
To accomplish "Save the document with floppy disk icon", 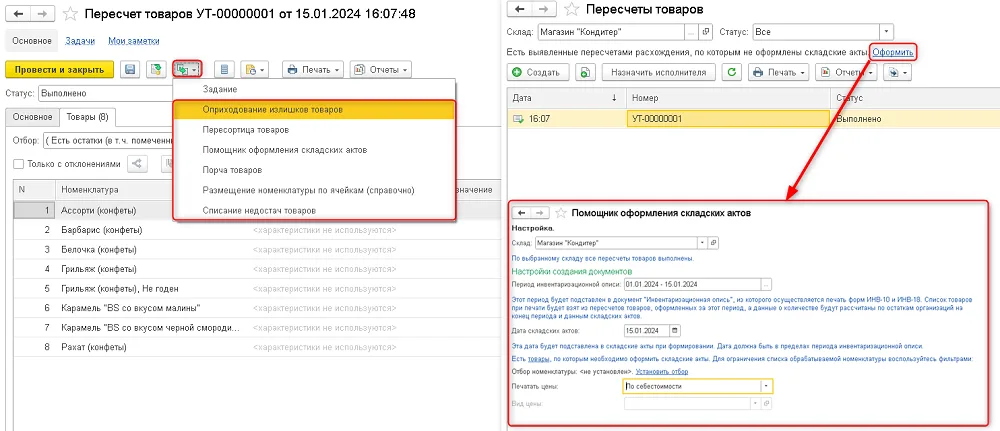I will point(130,69).
